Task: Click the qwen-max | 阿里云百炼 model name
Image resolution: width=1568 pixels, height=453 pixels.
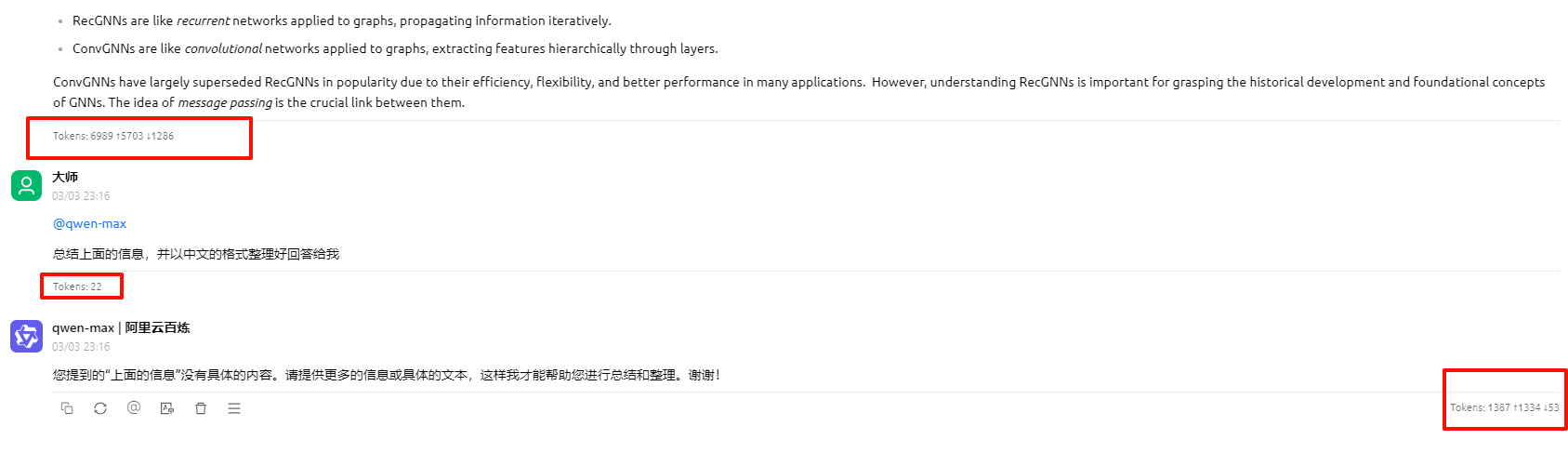Action: [121, 327]
